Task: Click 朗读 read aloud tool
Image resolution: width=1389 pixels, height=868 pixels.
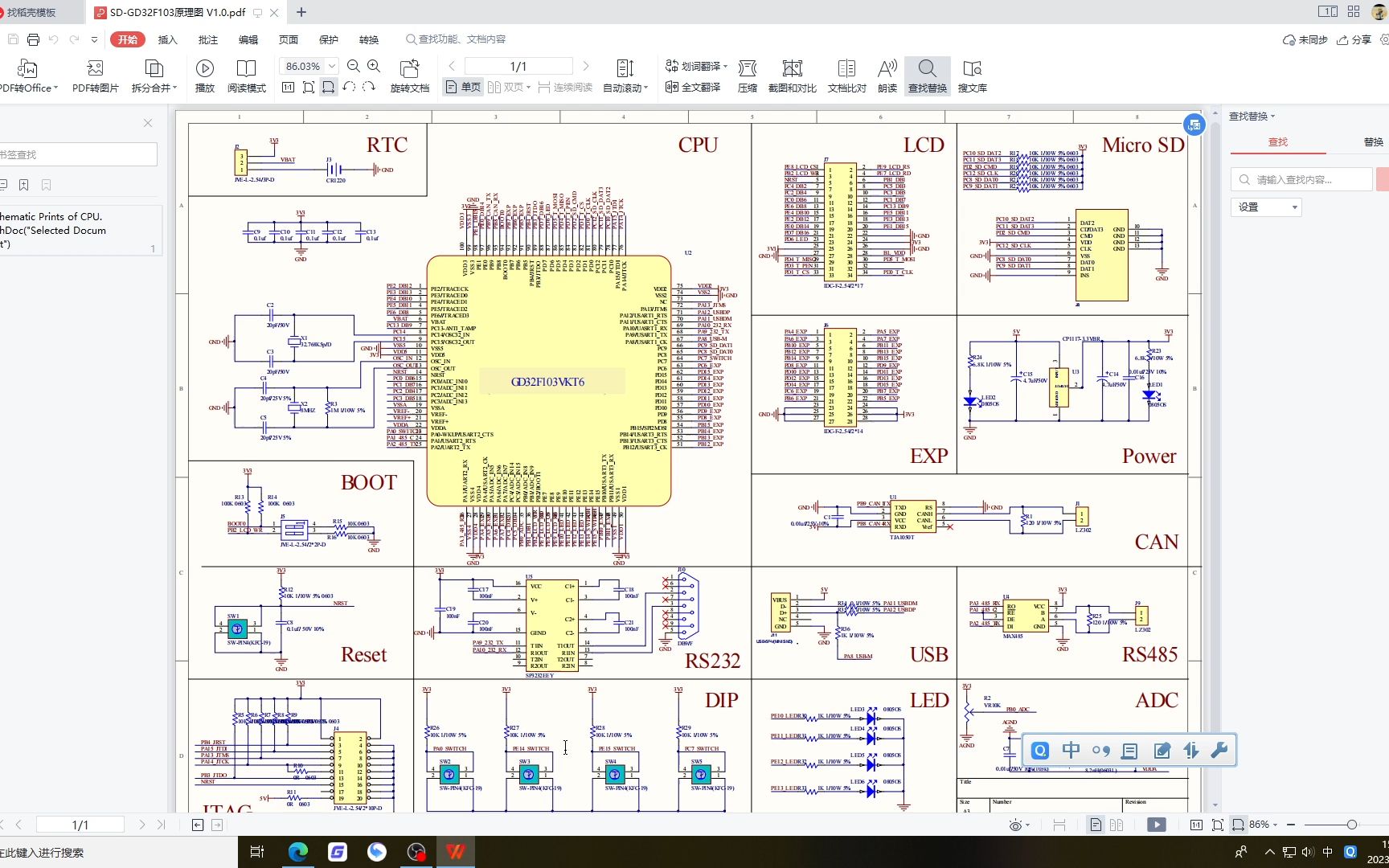Action: click(x=887, y=76)
